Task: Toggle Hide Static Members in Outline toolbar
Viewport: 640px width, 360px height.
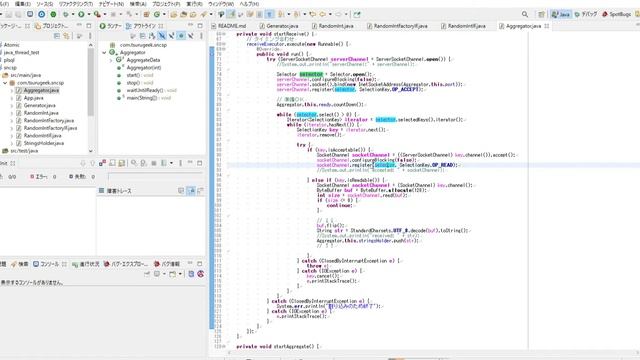Action: point(171,36)
